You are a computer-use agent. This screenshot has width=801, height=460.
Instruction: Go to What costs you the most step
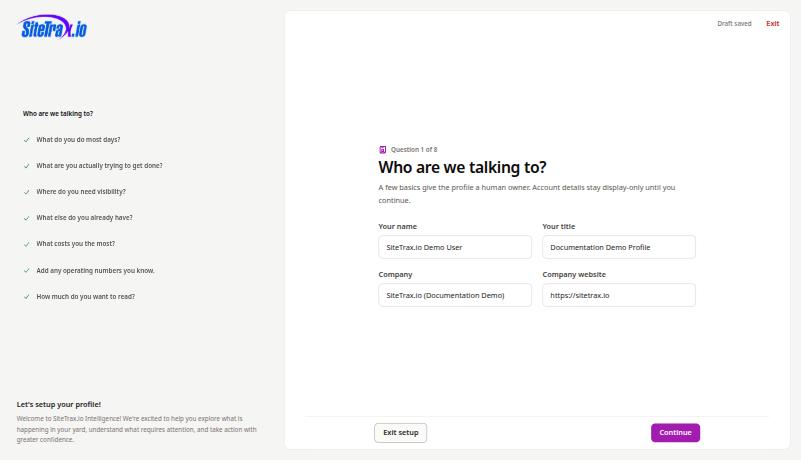(x=76, y=244)
